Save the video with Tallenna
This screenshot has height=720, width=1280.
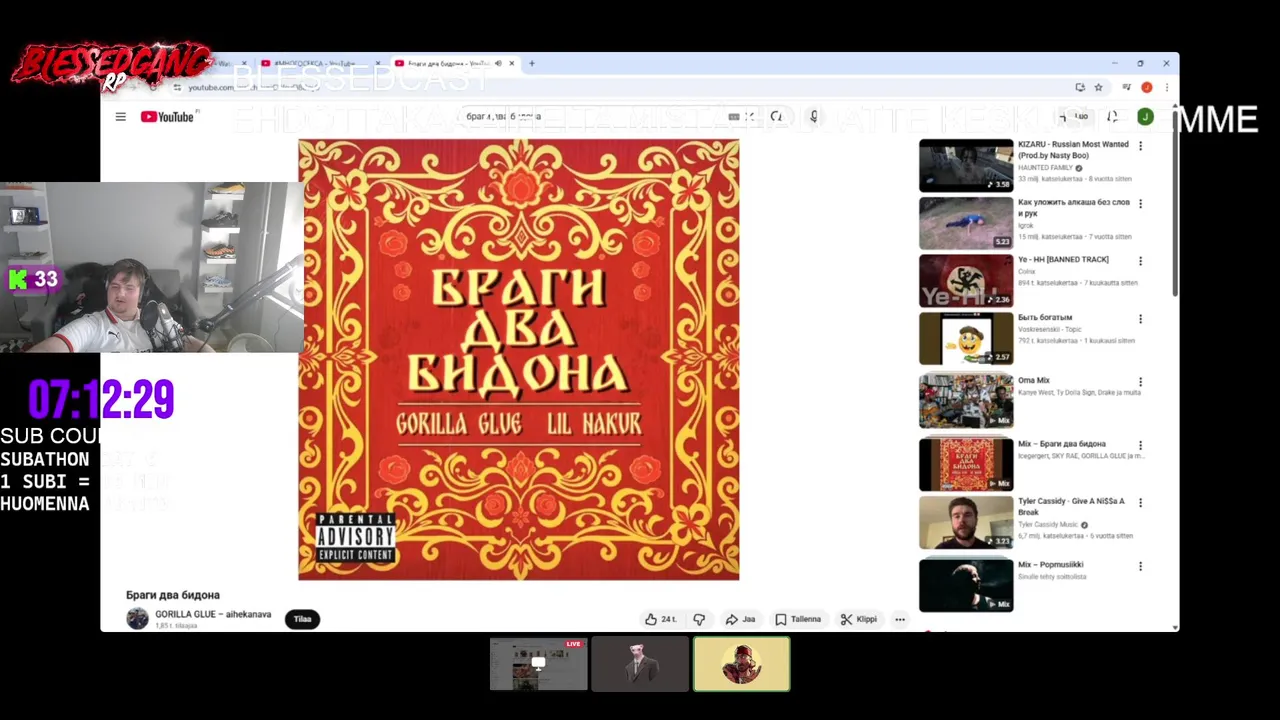(798, 619)
